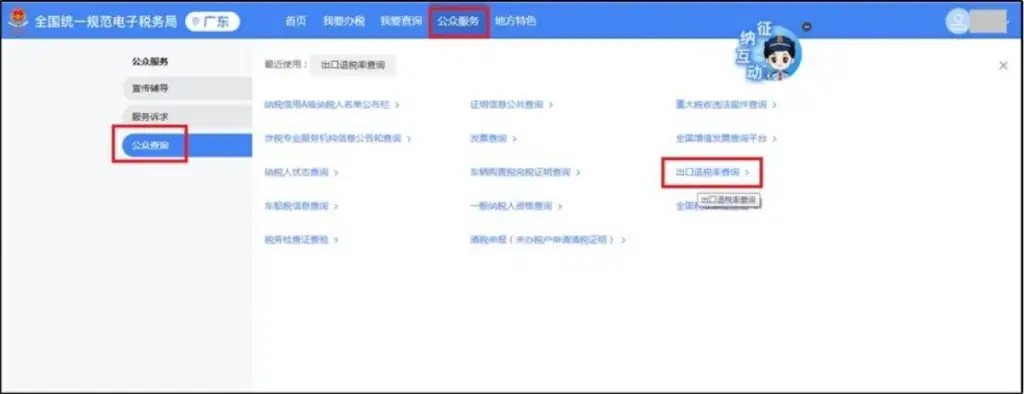
Task: Open the 车船税信息查询 link
Action: point(300,206)
